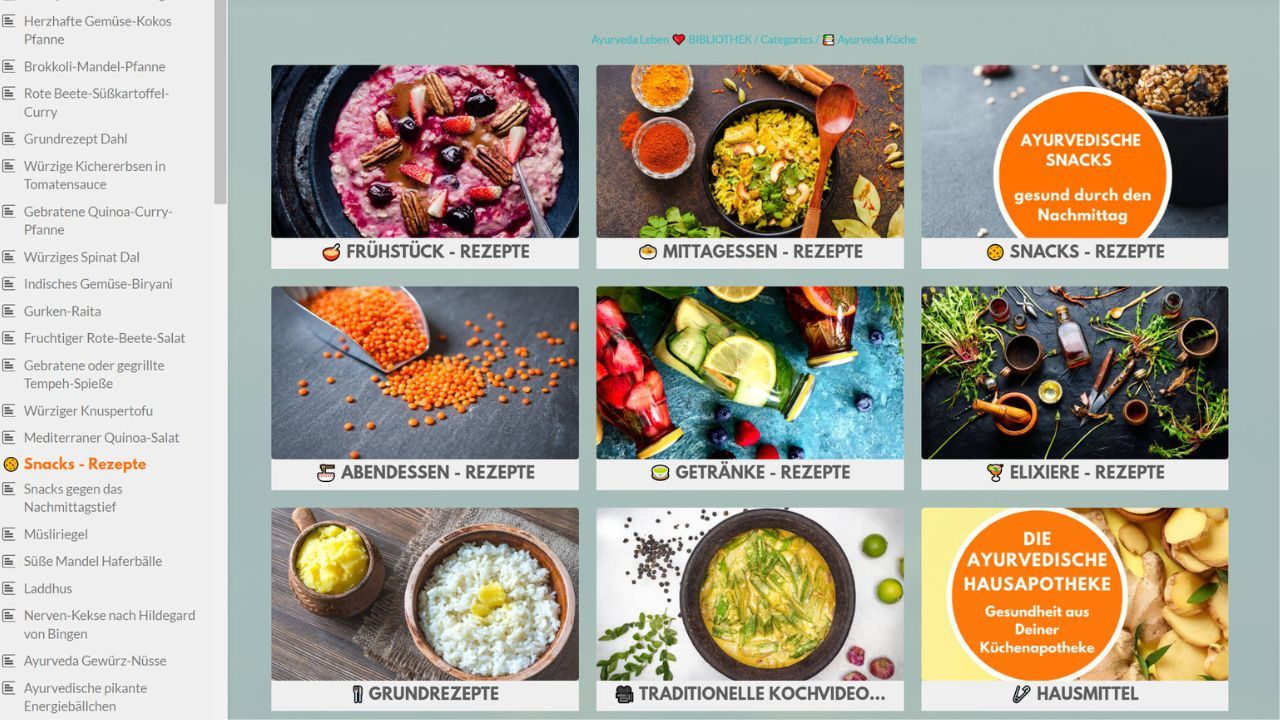Click the bowl icon beside Frühstück - Rezepte
The height and width of the screenshot is (720, 1280).
point(331,252)
